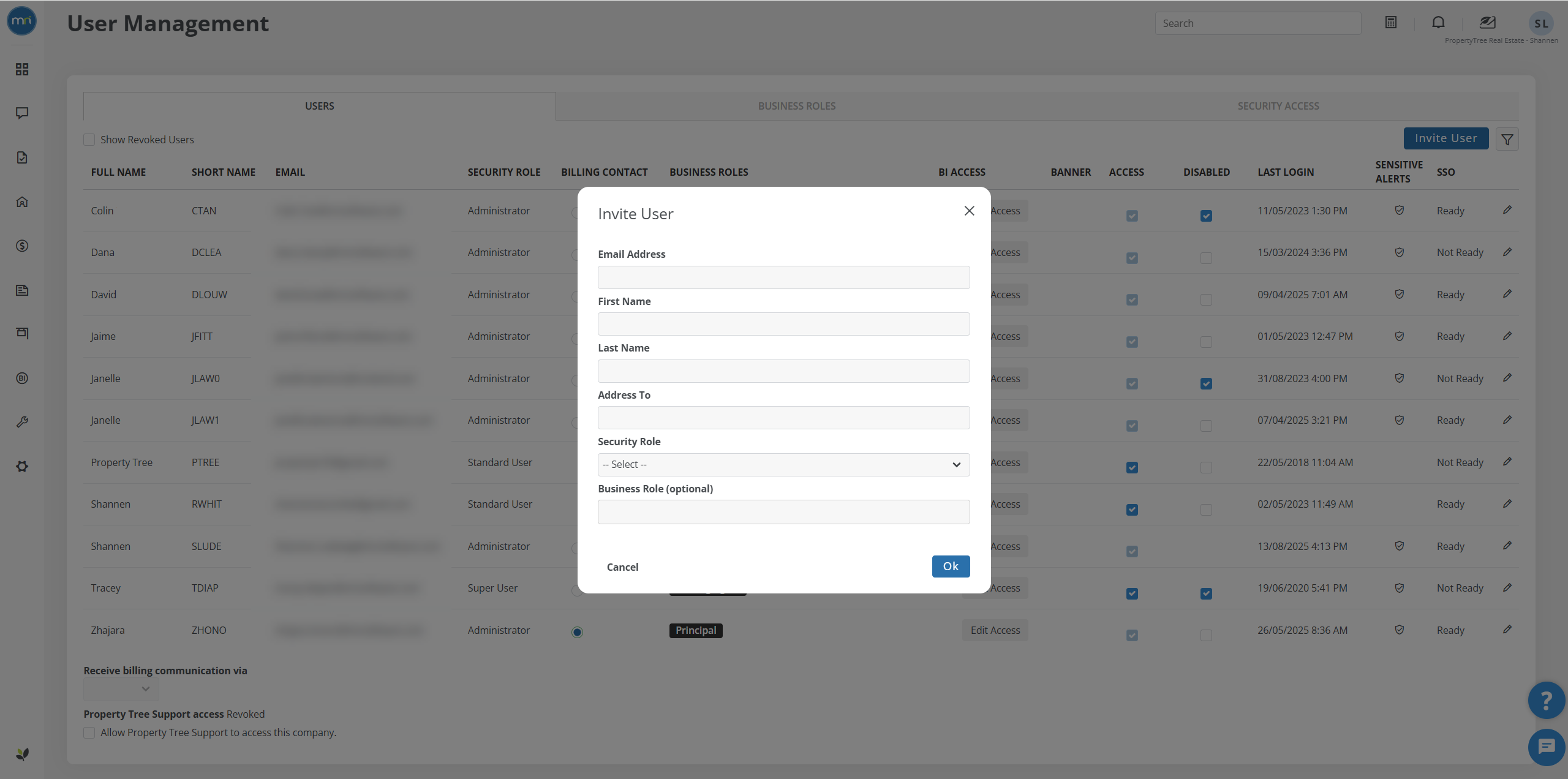Open the document checkmark icon in sidebar
The height and width of the screenshot is (779, 1568).
(22, 157)
